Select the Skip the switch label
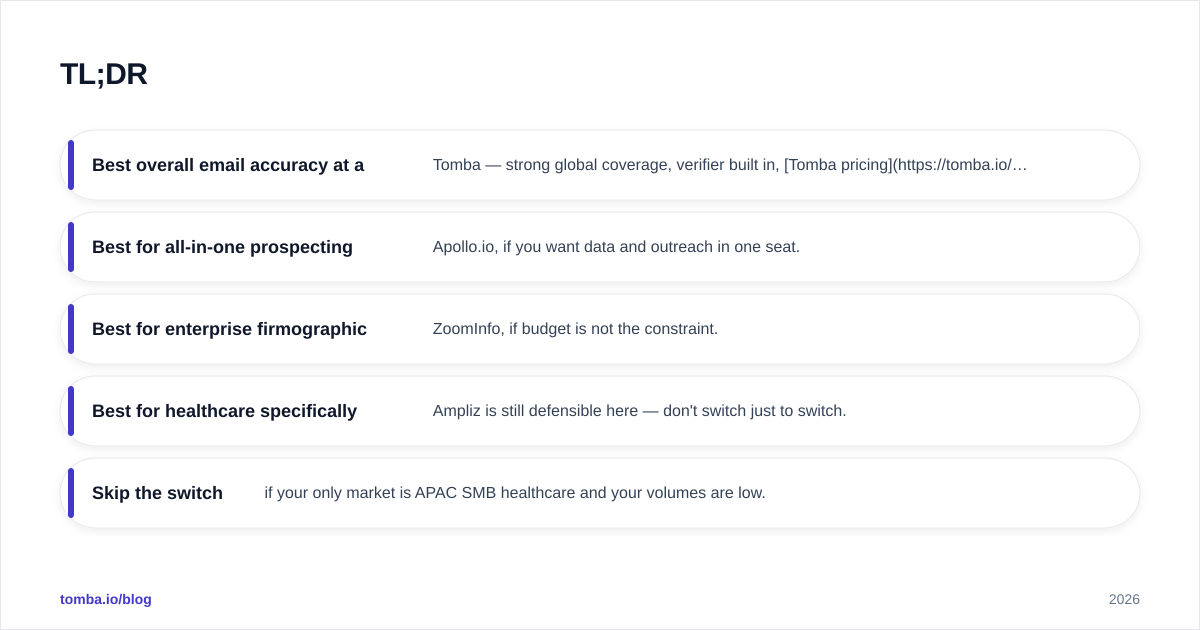 pos(157,493)
